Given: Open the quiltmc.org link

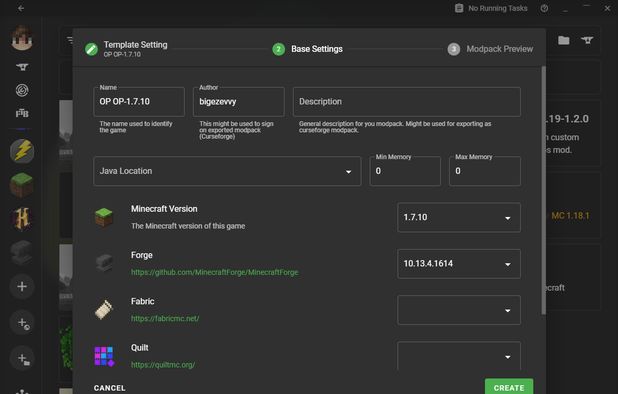Looking at the screenshot, I should tap(163, 365).
